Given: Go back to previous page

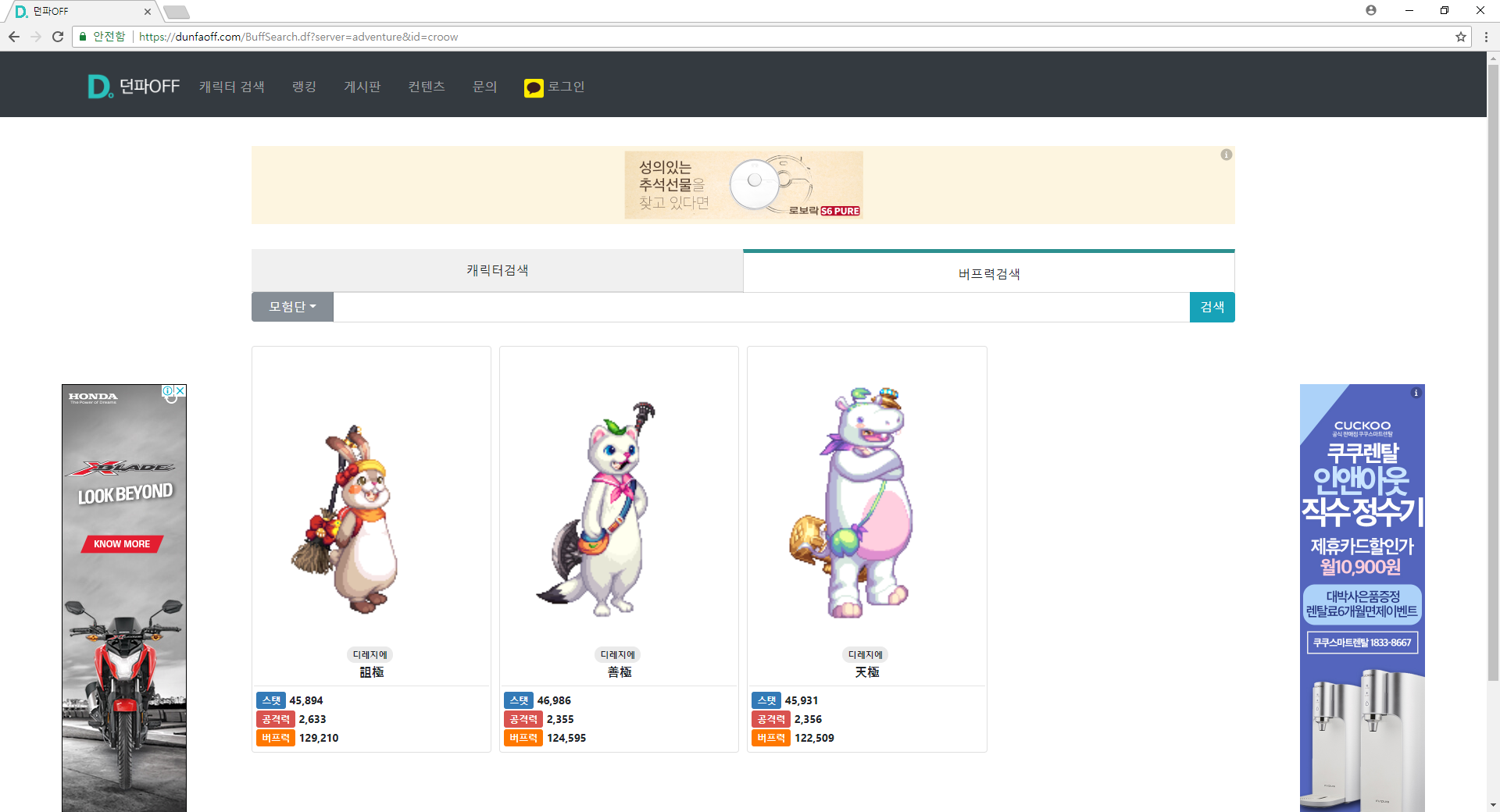Looking at the screenshot, I should tap(14, 37).
